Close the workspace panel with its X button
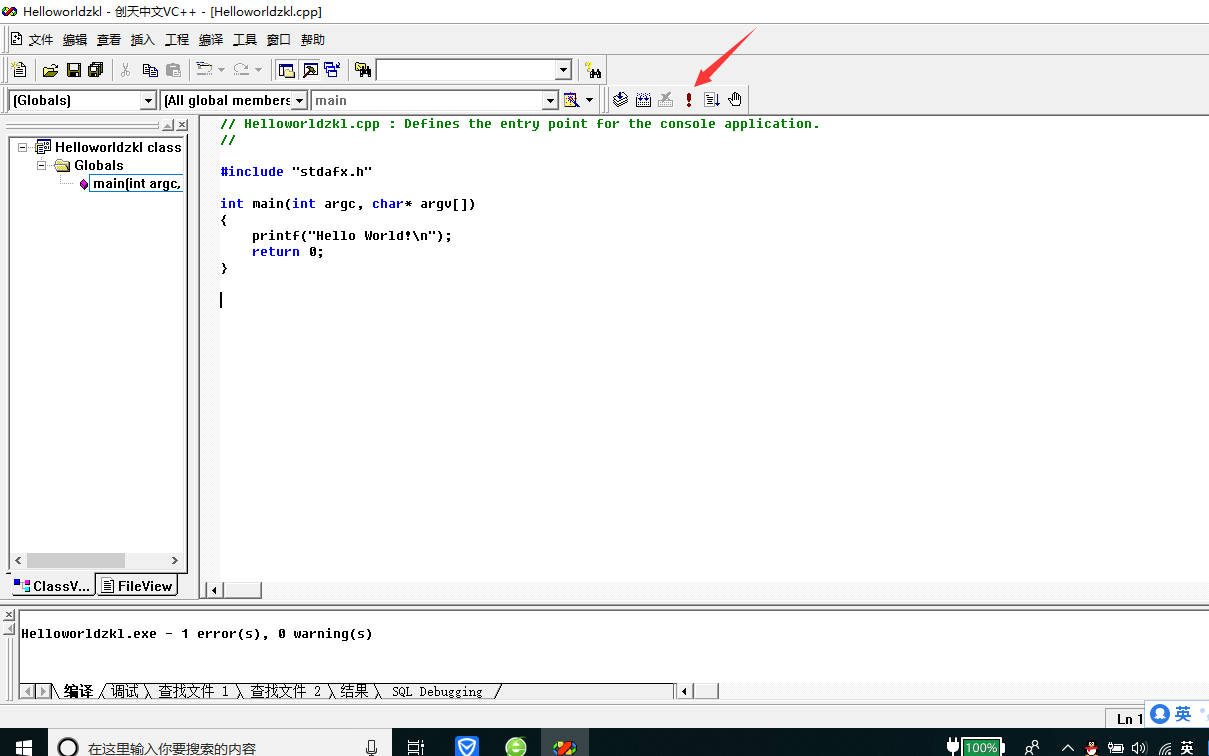The height and width of the screenshot is (756, 1209). point(182,125)
